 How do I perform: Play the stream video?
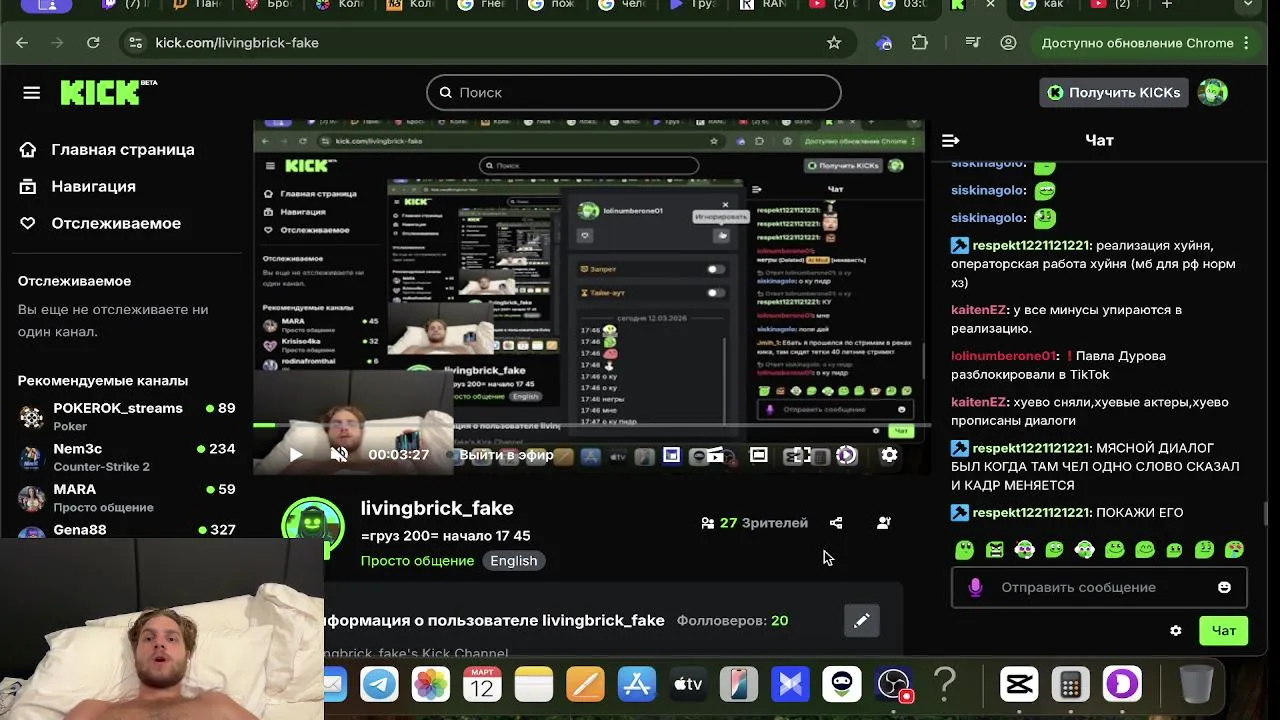point(296,455)
